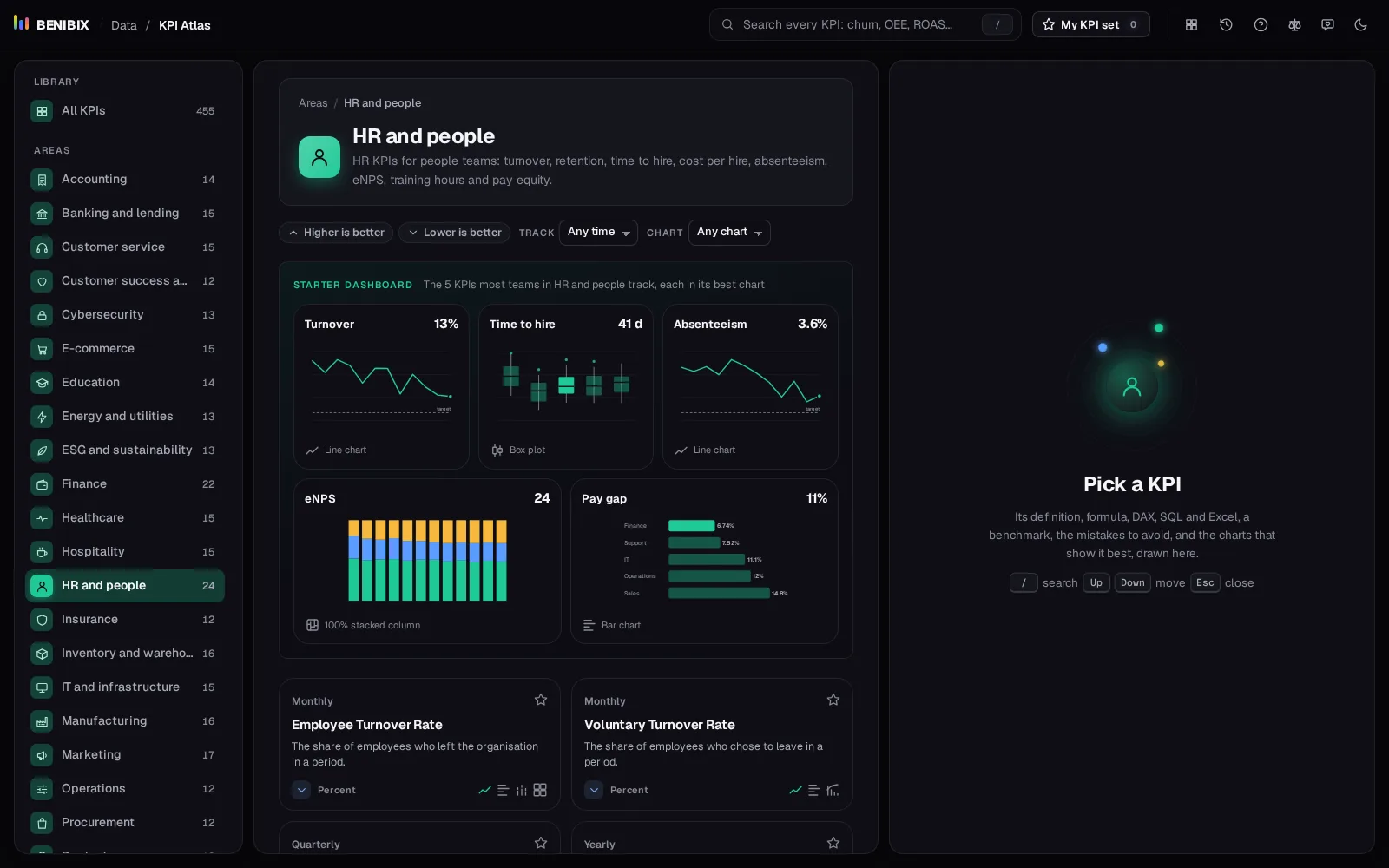
Task: Star the Yearly KPI card
Action: click(x=833, y=843)
